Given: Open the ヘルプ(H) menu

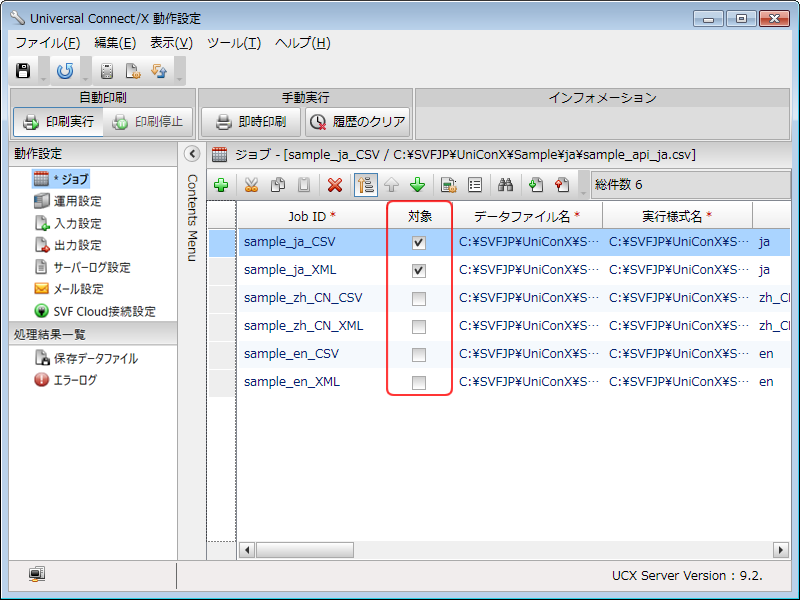Looking at the screenshot, I should pos(303,43).
